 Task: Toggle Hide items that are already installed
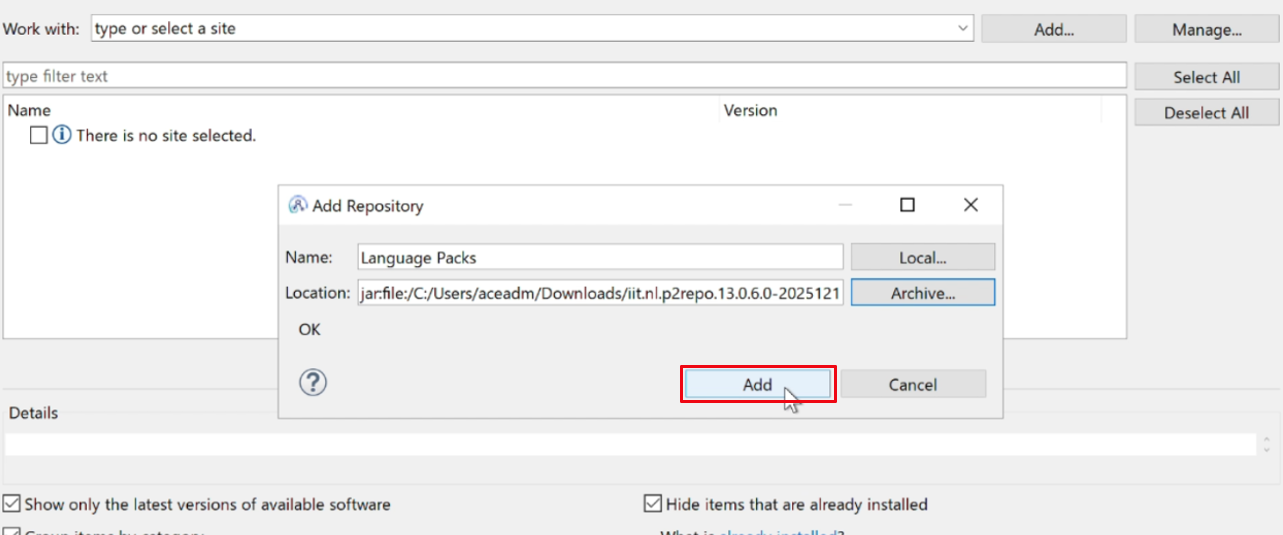(x=653, y=504)
